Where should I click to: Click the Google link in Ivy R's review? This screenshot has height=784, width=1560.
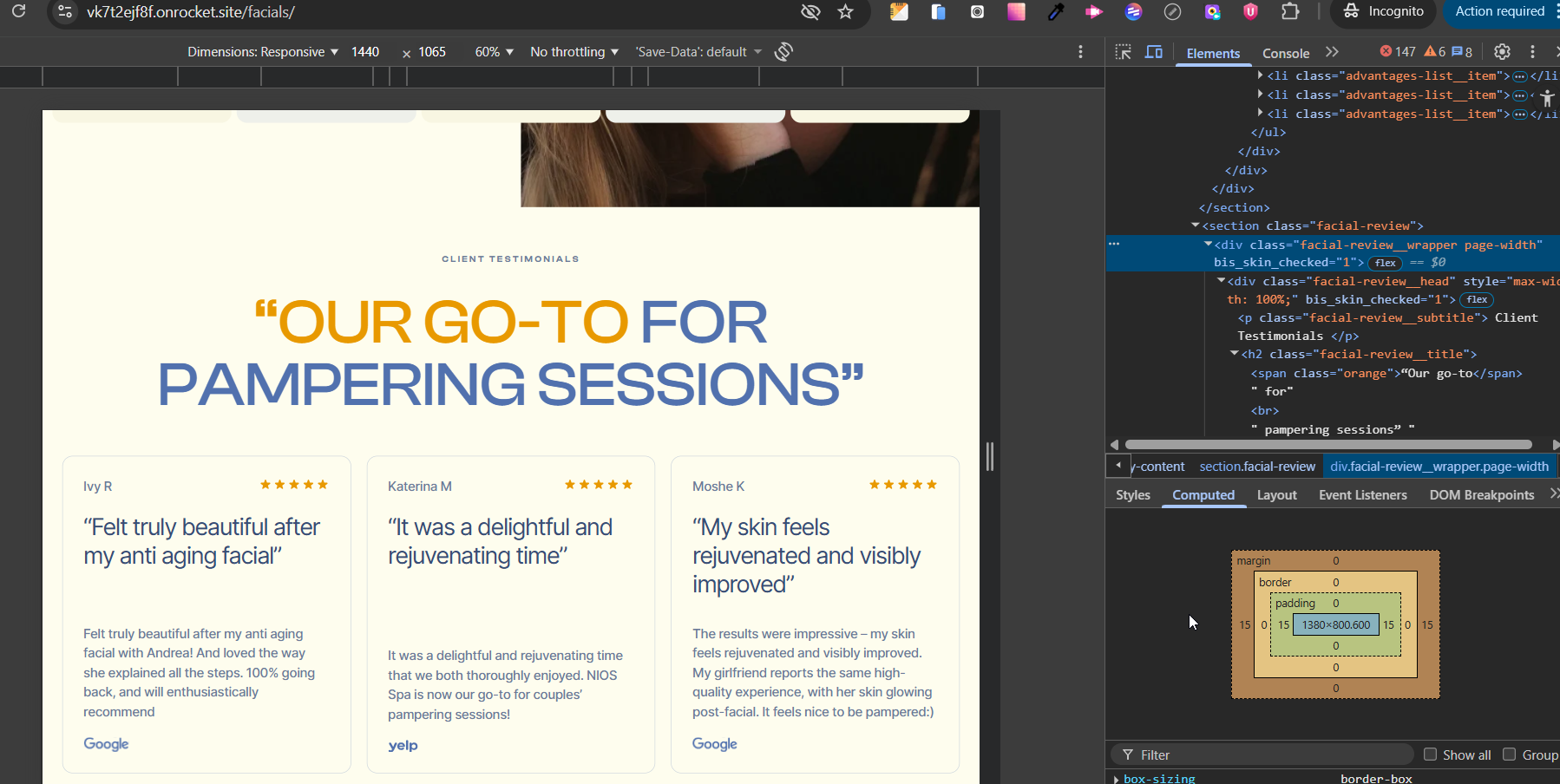click(106, 744)
